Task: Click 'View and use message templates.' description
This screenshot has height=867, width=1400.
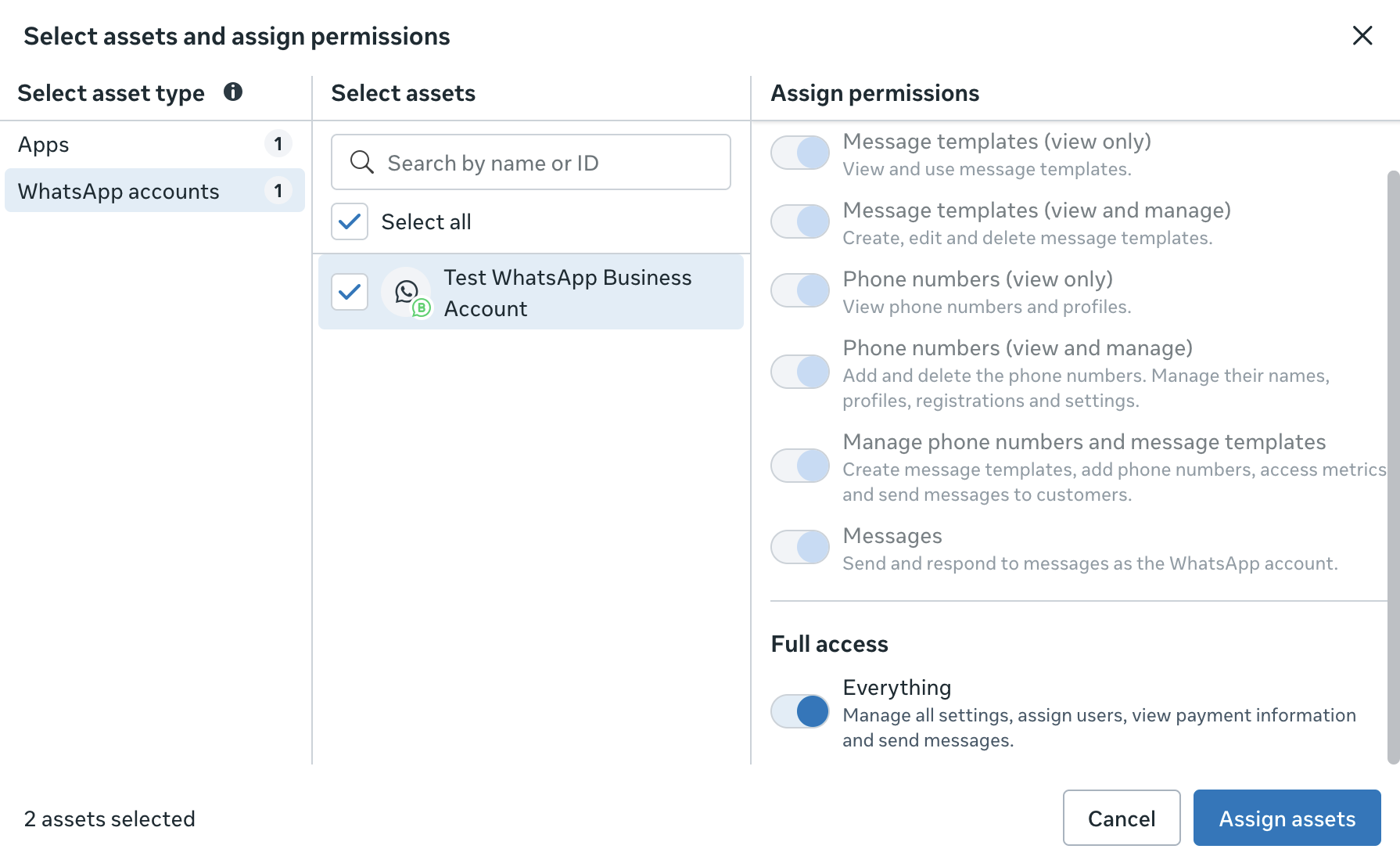Action: click(x=987, y=169)
